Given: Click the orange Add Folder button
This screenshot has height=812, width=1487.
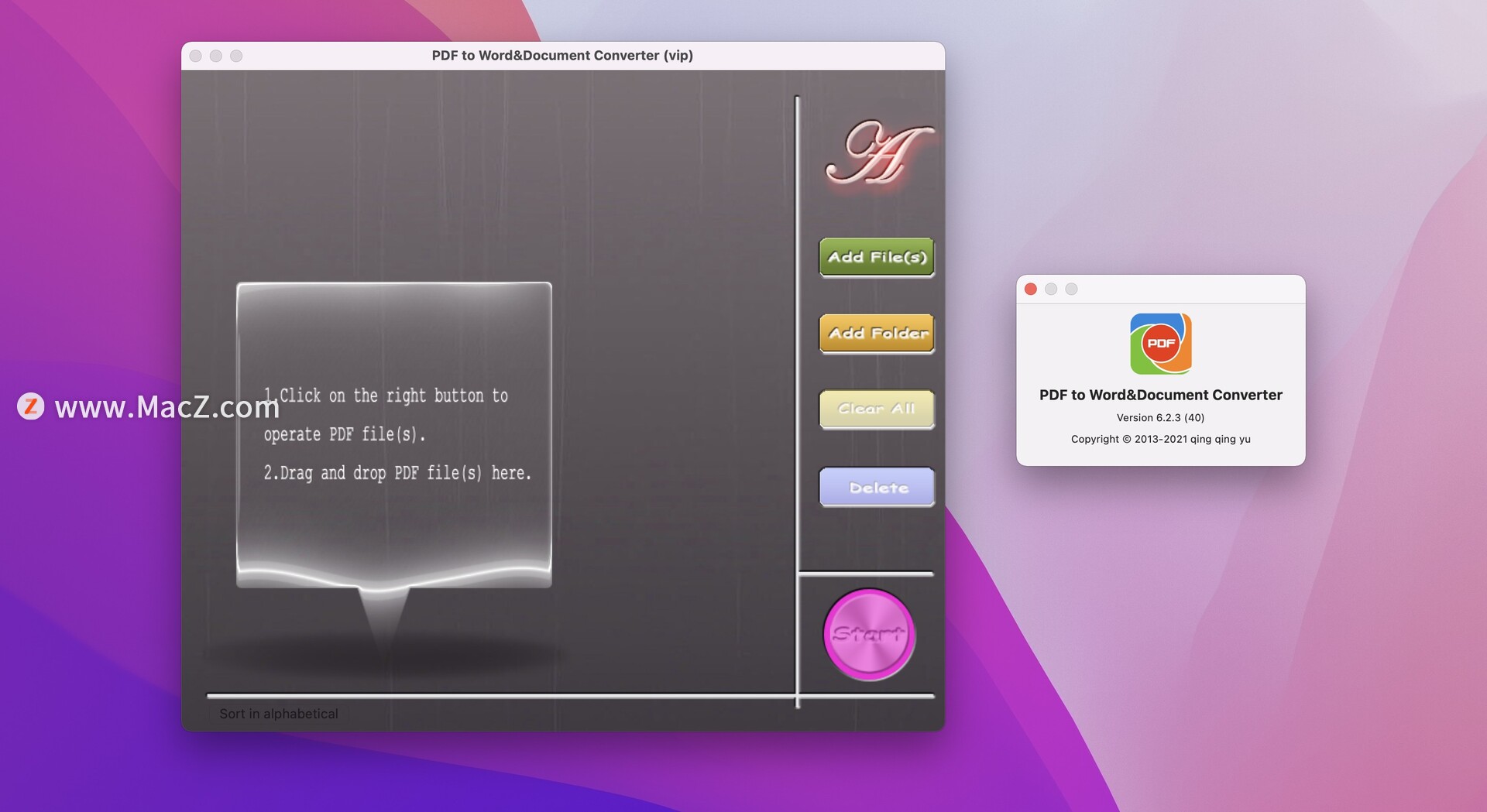Looking at the screenshot, I should pos(876,333).
